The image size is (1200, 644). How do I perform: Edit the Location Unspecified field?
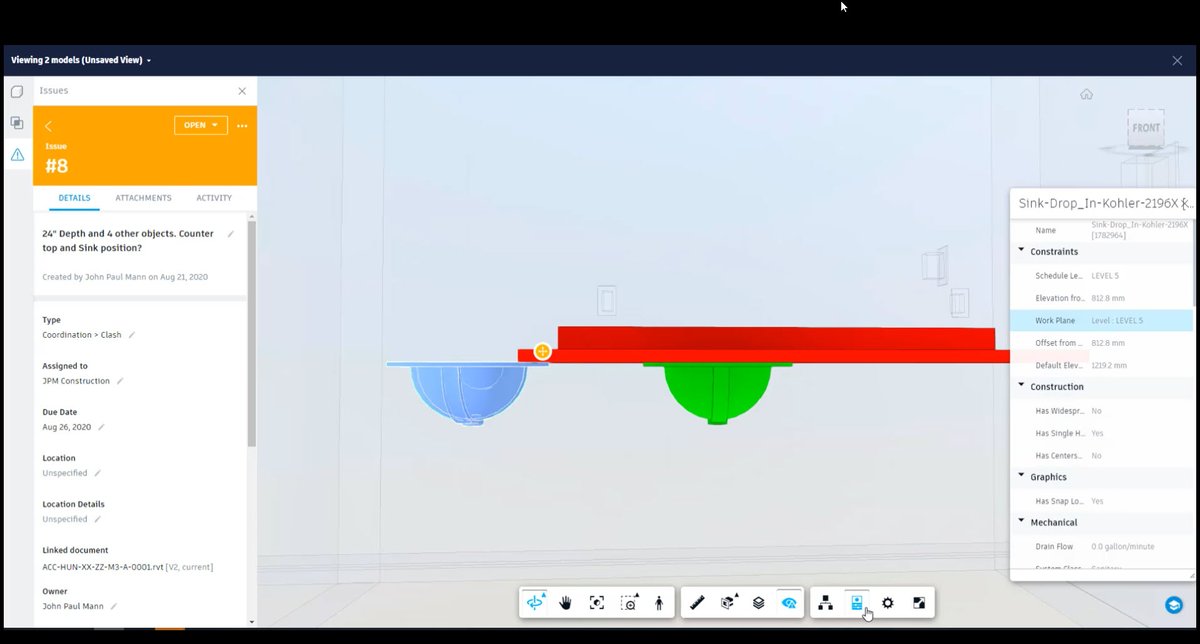(x=97, y=473)
